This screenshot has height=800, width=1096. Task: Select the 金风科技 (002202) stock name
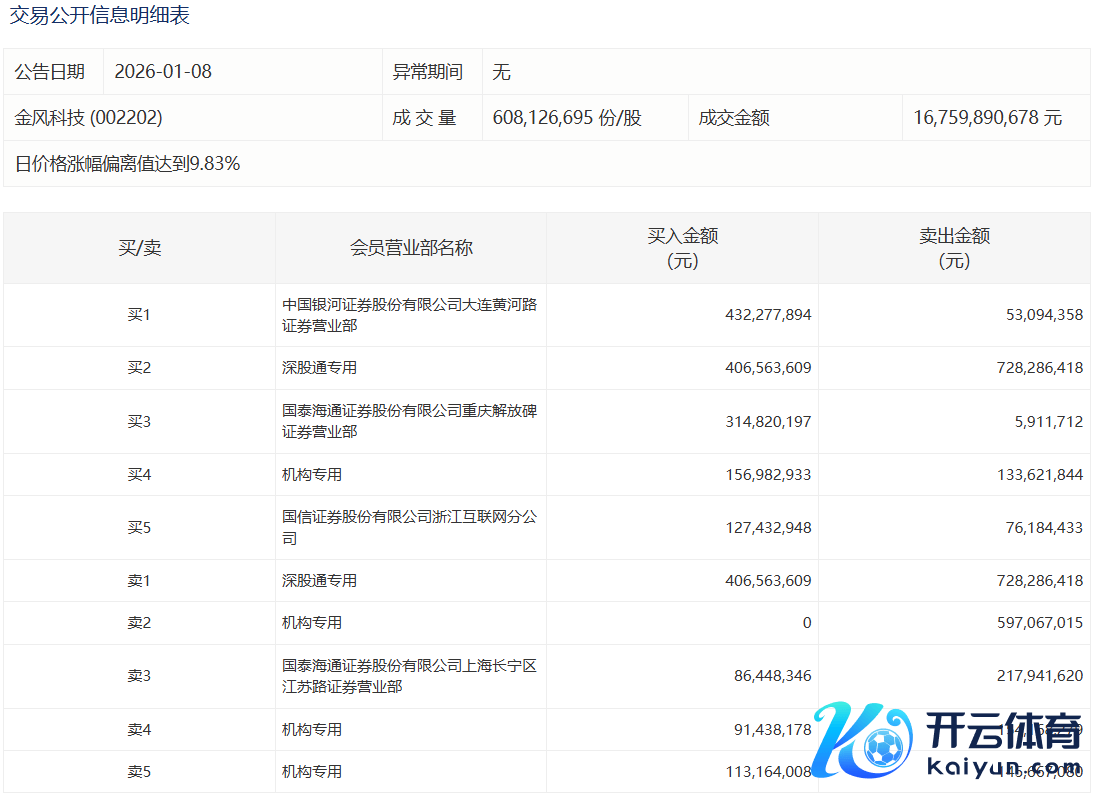88,118
